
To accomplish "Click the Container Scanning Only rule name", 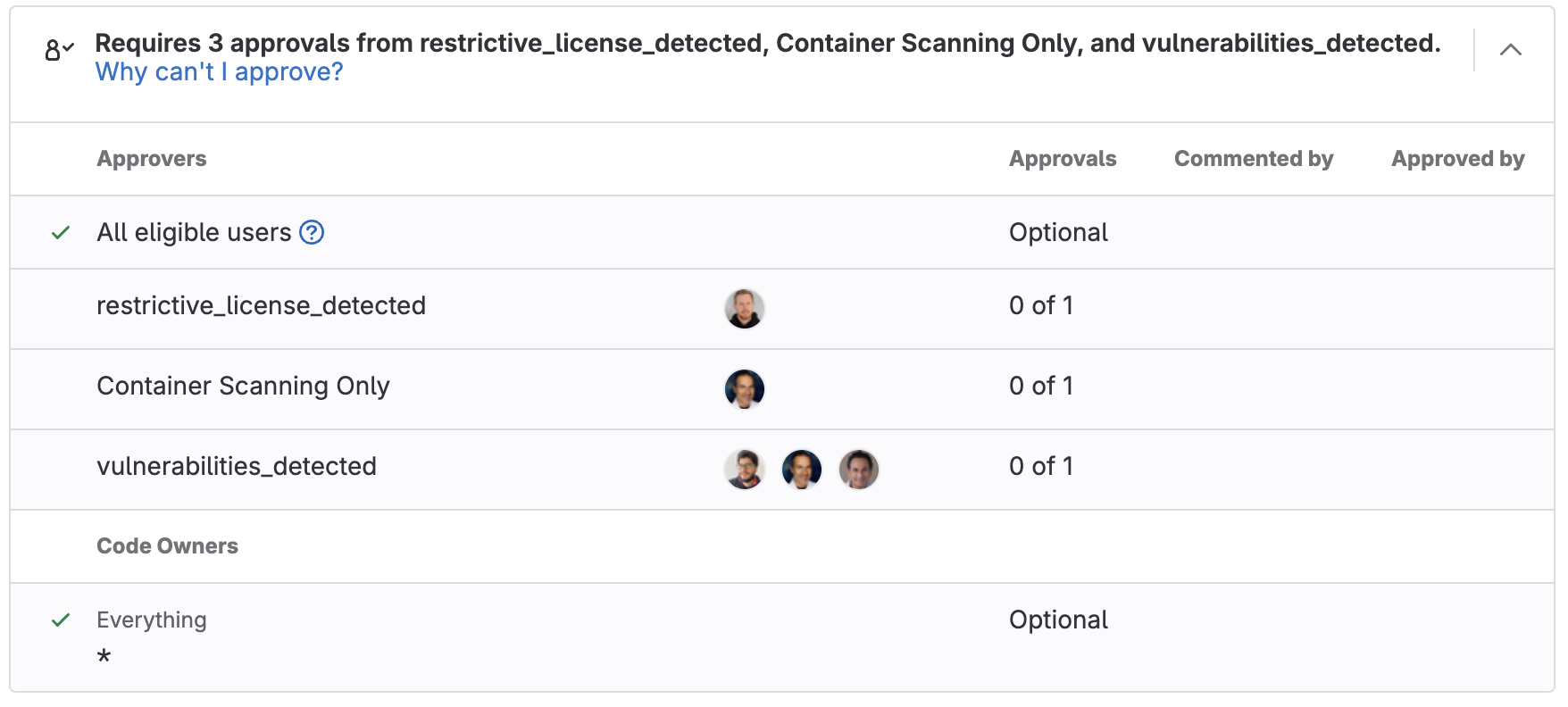I will coord(243,387).
